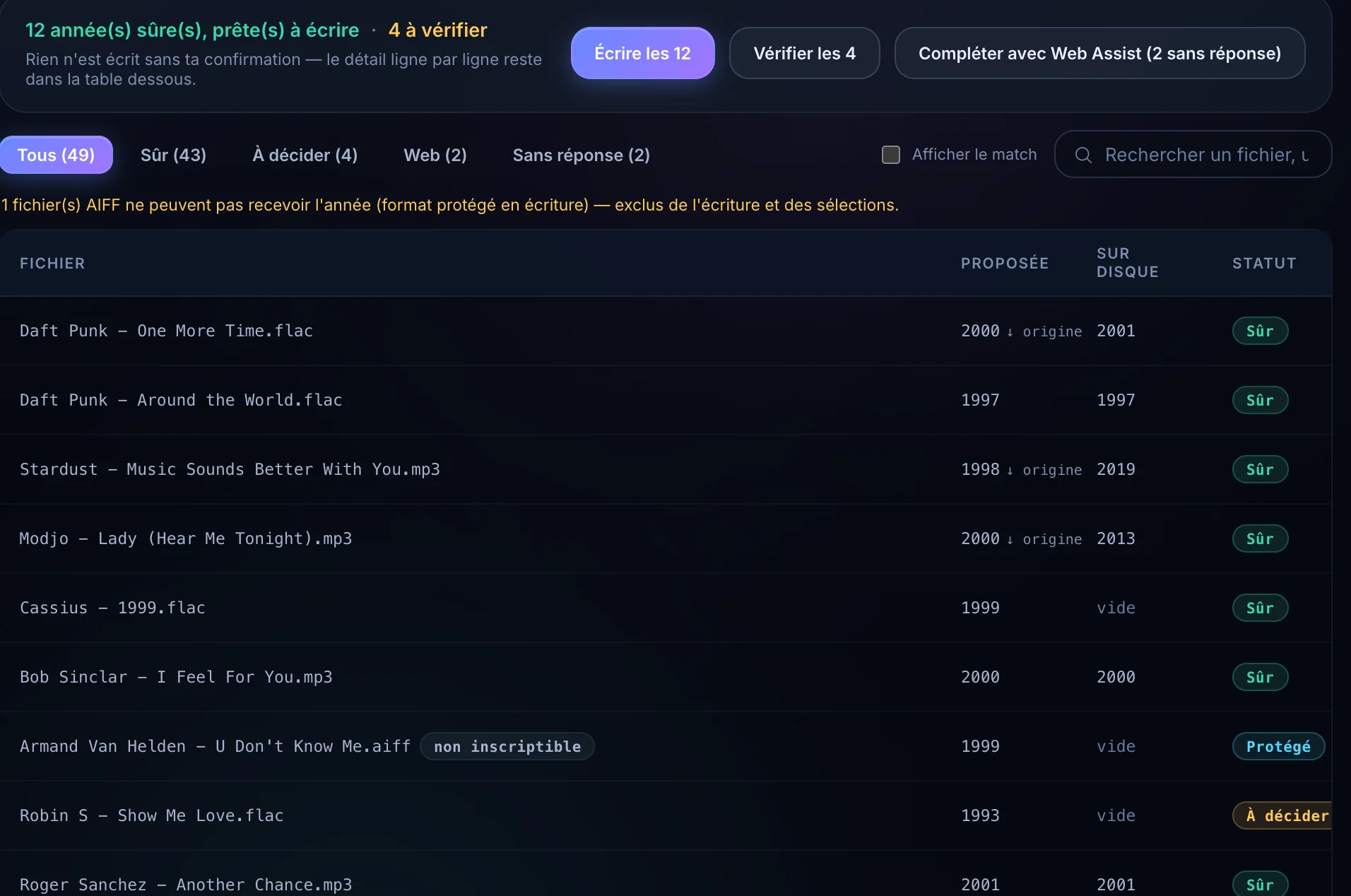Click the 'Sûr' badge on Cassius row
This screenshot has height=896, width=1351.
click(x=1260, y=608)
